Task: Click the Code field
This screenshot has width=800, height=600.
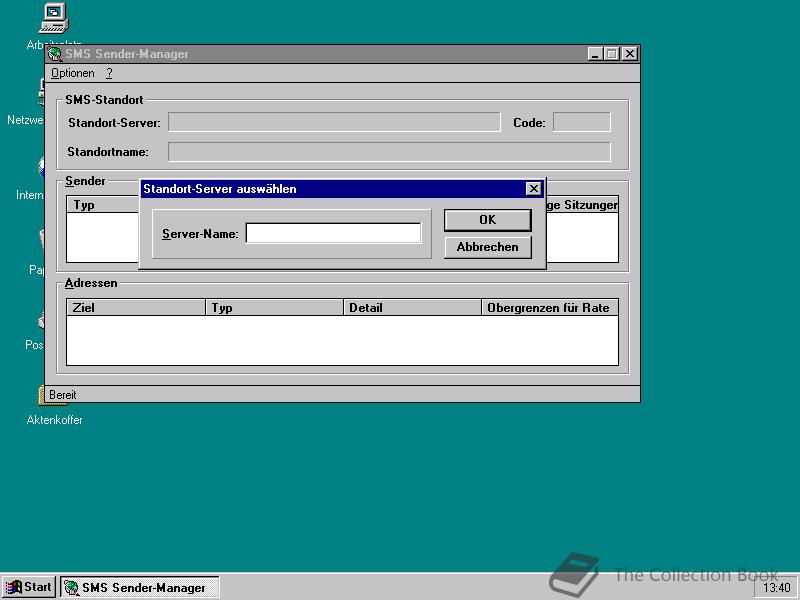Action: (582, 122)
